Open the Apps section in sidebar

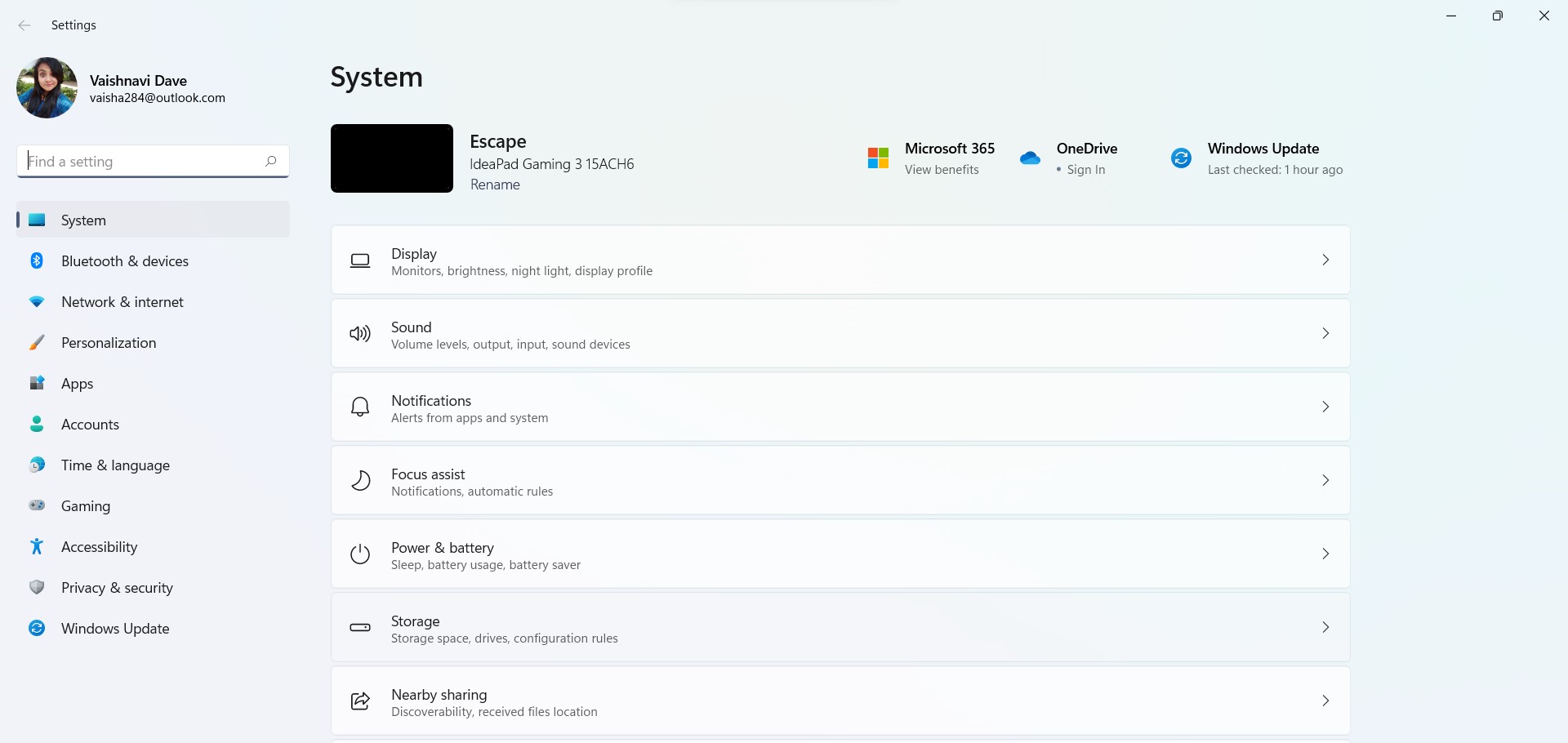point(77,384)
